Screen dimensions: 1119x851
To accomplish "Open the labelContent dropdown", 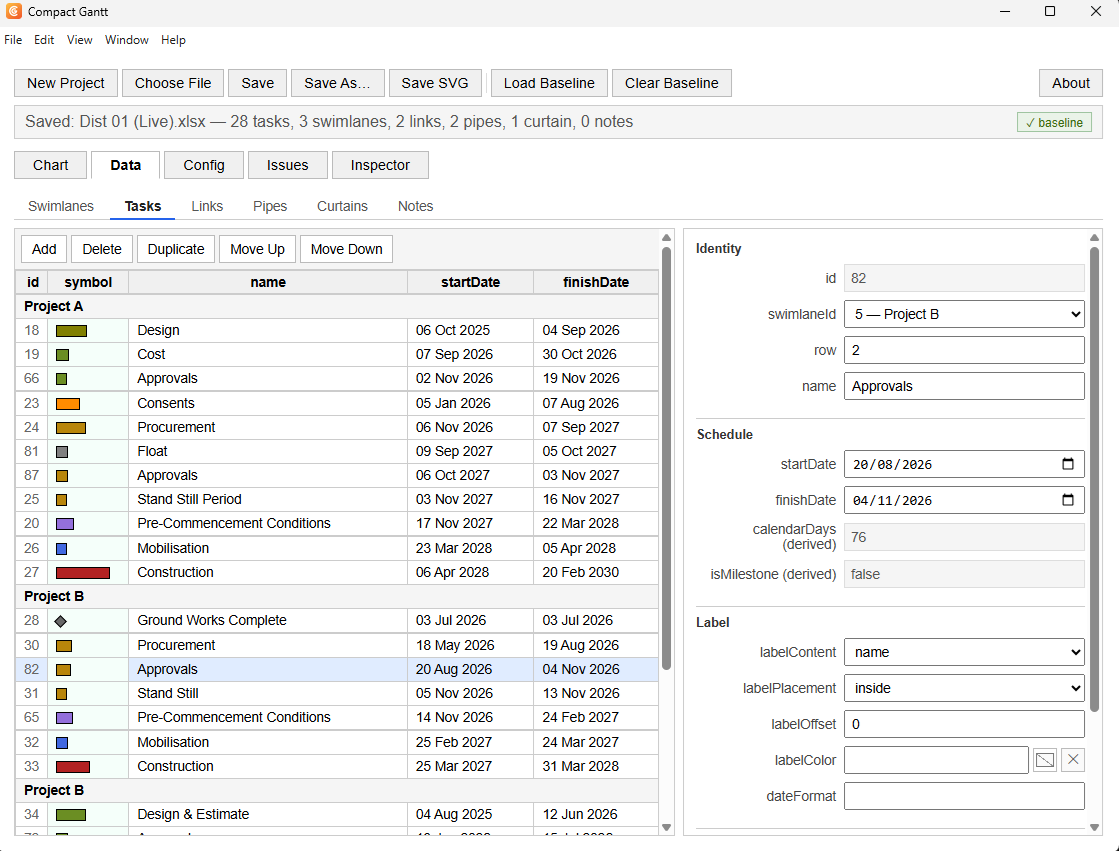I will [x=964, y=652].
